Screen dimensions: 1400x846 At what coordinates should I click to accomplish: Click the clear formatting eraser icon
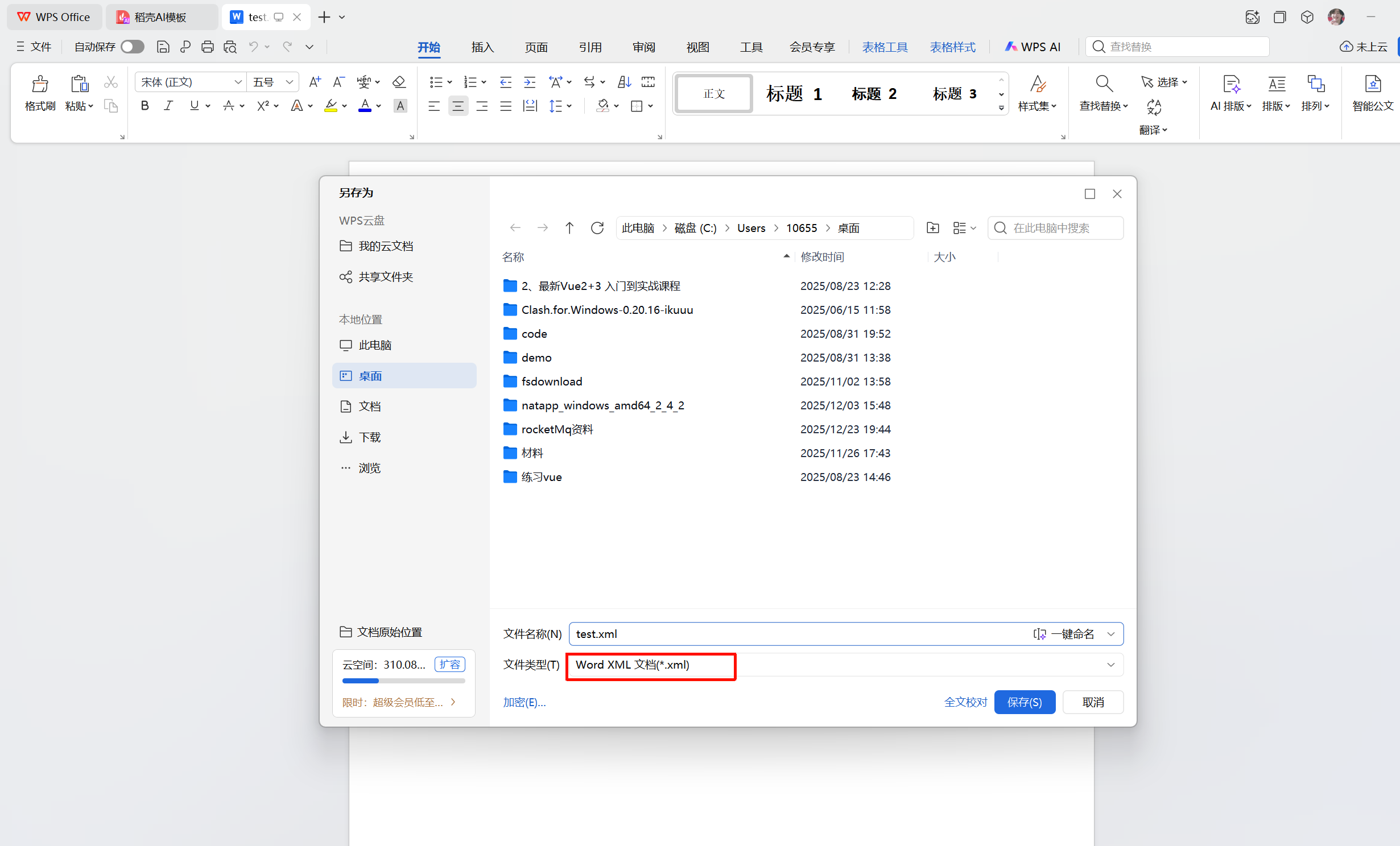coord(399,82)
